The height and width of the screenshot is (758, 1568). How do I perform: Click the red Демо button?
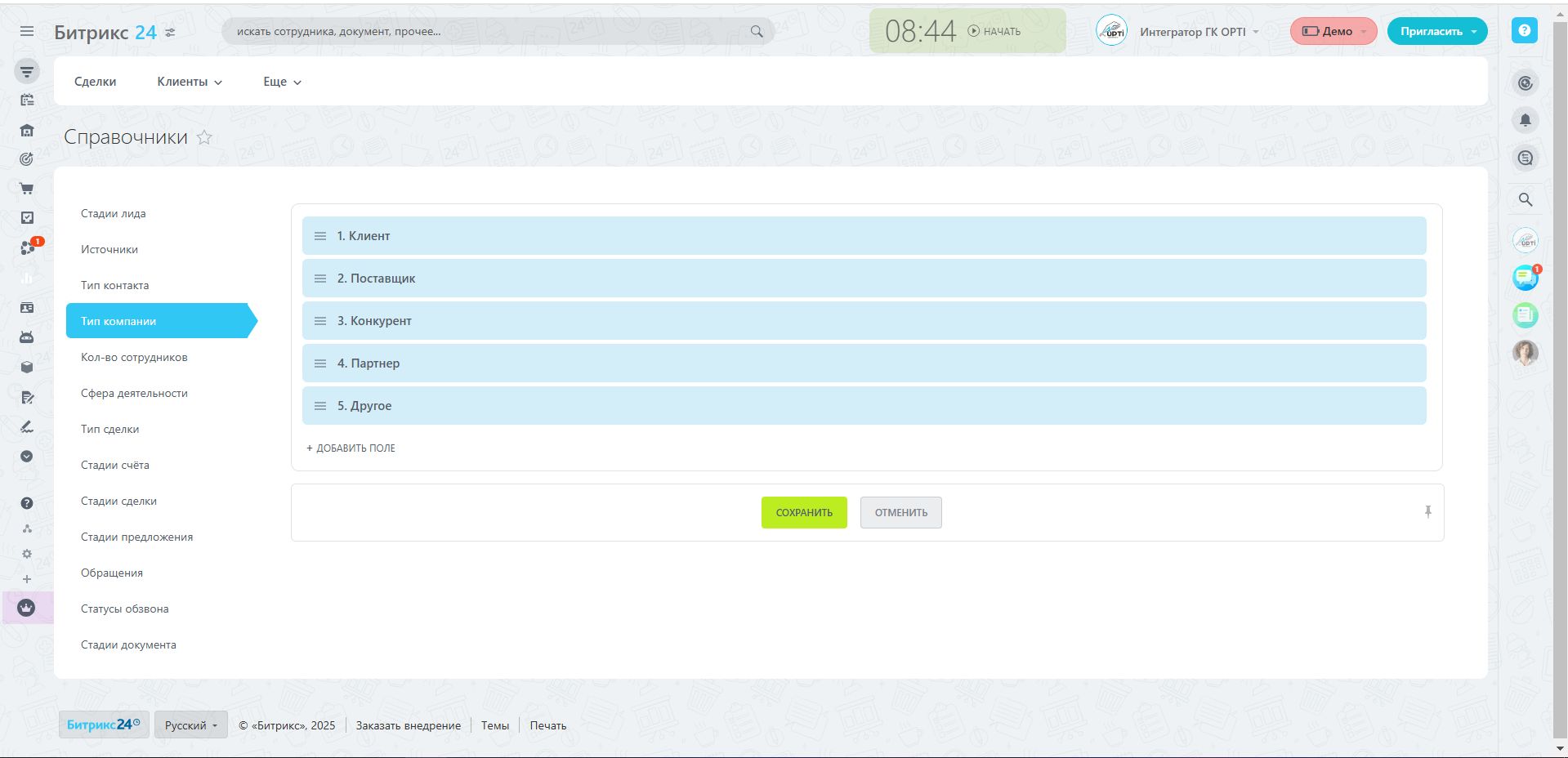[x=1333, y=31]
